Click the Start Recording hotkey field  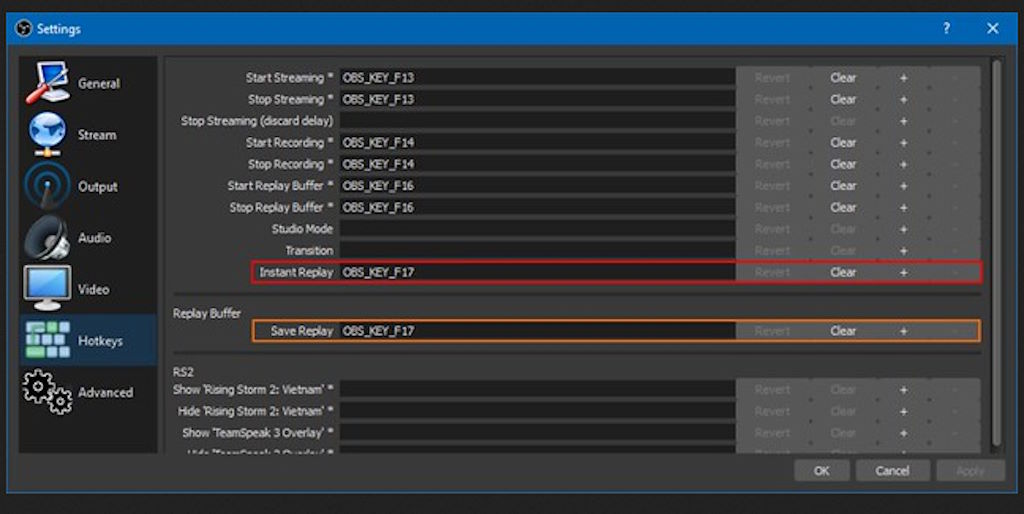click(537, 143)
